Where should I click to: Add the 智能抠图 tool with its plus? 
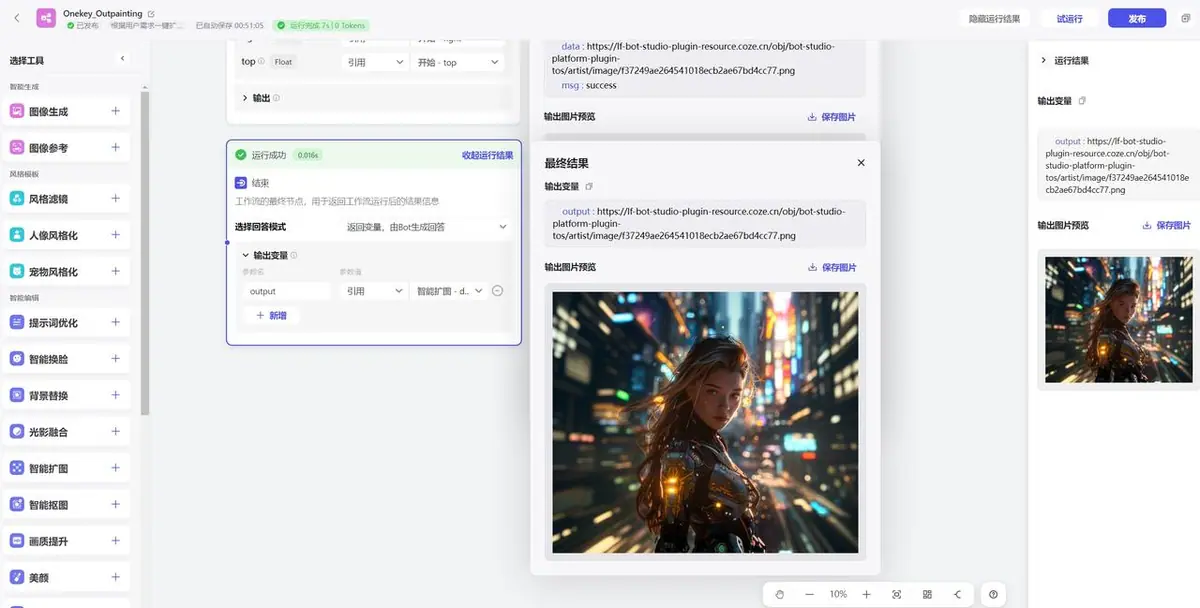click(x=115, y=504)
